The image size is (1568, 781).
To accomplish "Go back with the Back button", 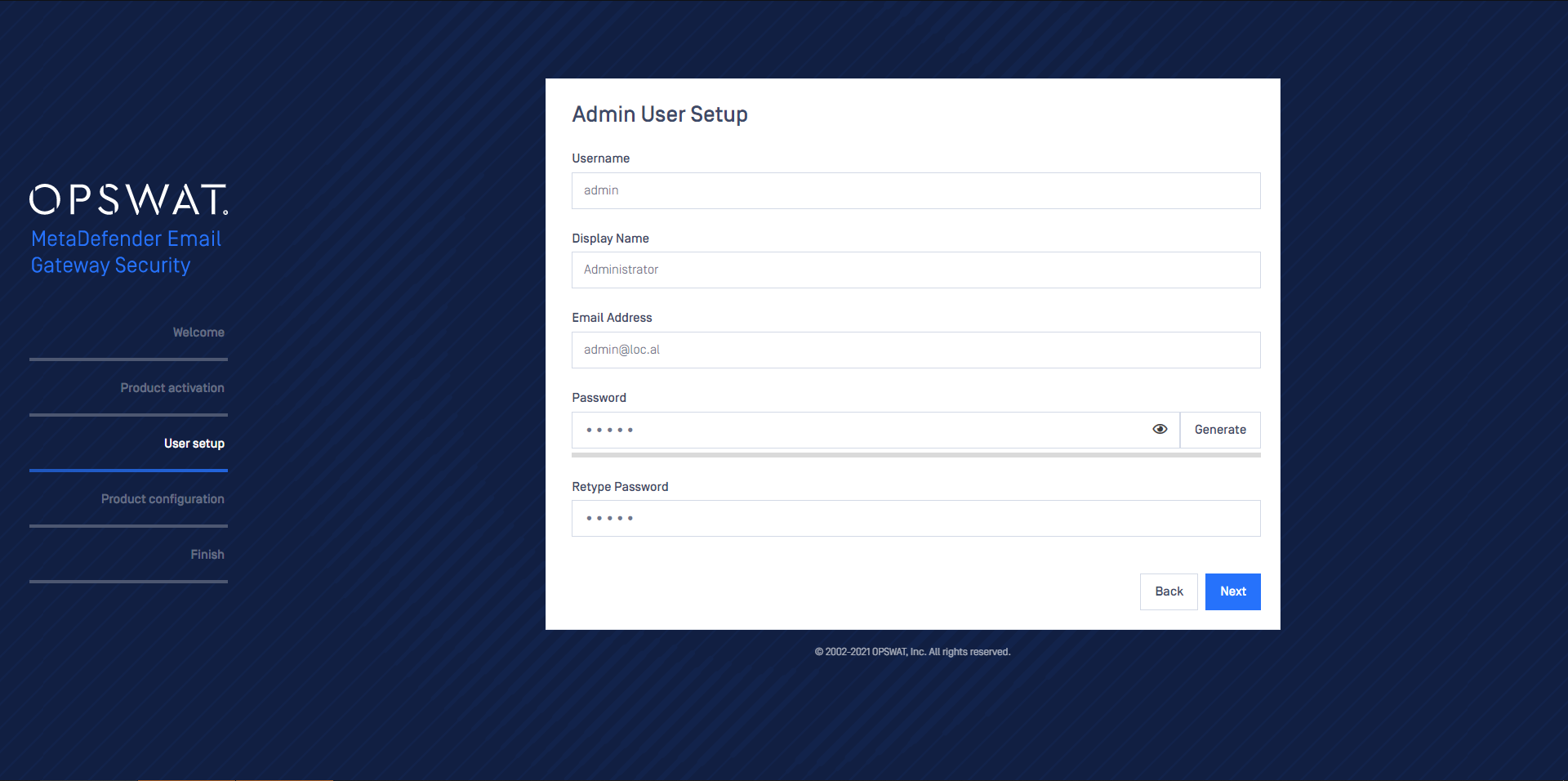I will [x=1169, y=591].
